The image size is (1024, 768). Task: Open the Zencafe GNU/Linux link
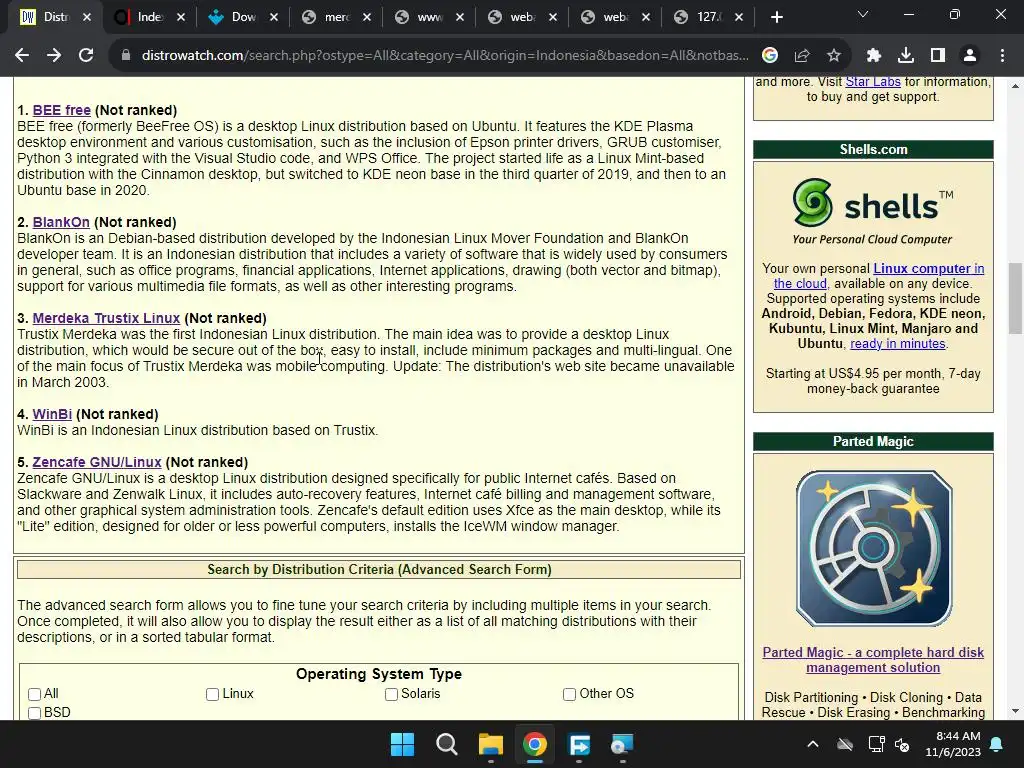97,462
